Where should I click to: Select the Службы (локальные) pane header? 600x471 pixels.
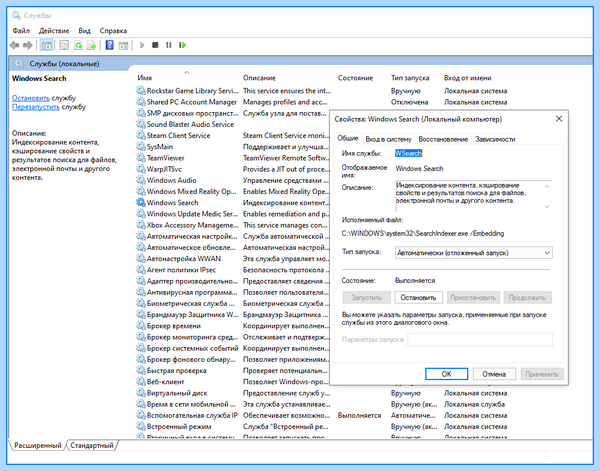pyautogui.click(x=64, y=64)
